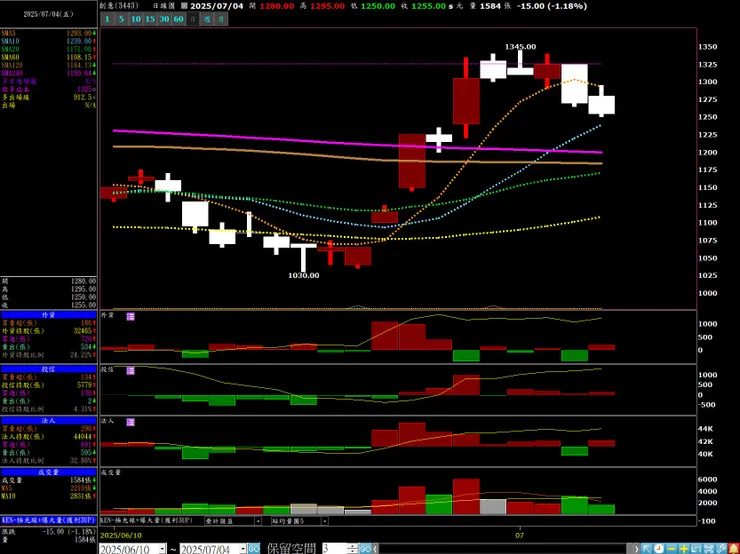Click the SMA20 legend entry
Viewport: 740px width, 554px height.
49,49
